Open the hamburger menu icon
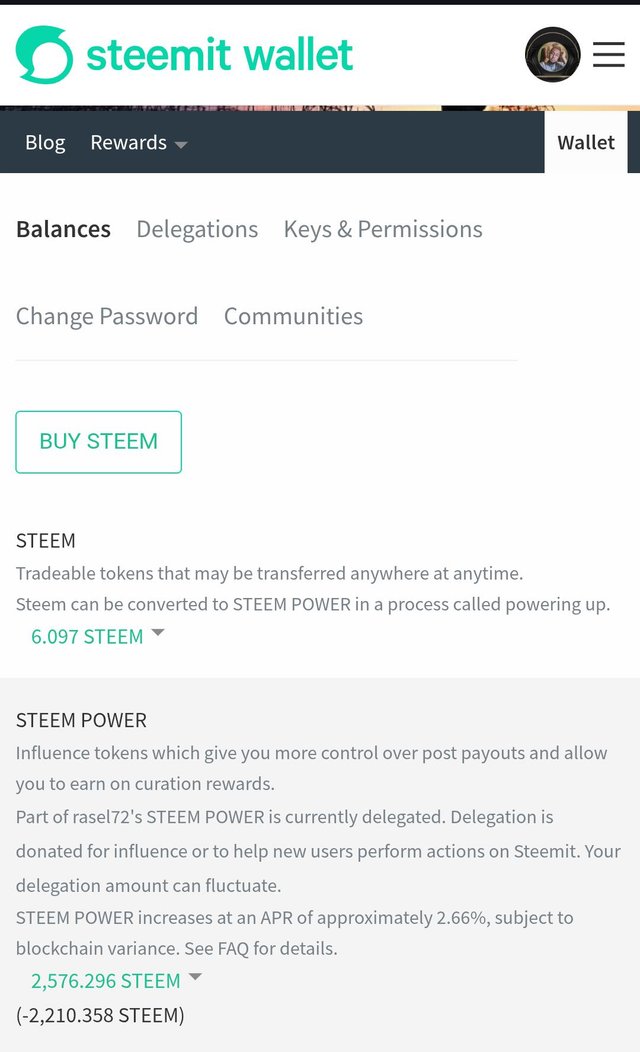This screenshot has height=1052, width=640. 608,55
